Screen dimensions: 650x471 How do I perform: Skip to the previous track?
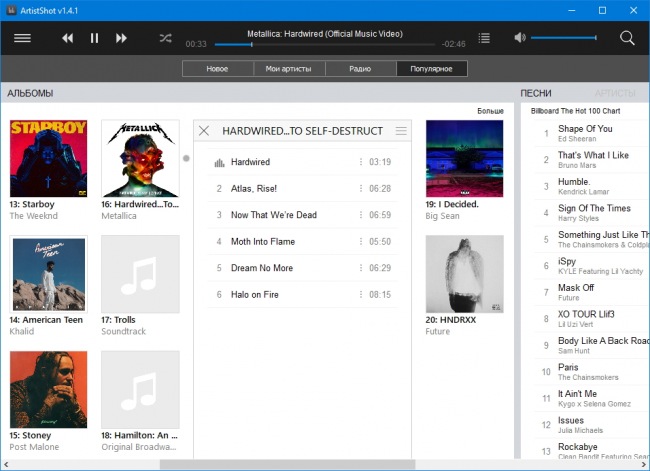tap(68, 38)
